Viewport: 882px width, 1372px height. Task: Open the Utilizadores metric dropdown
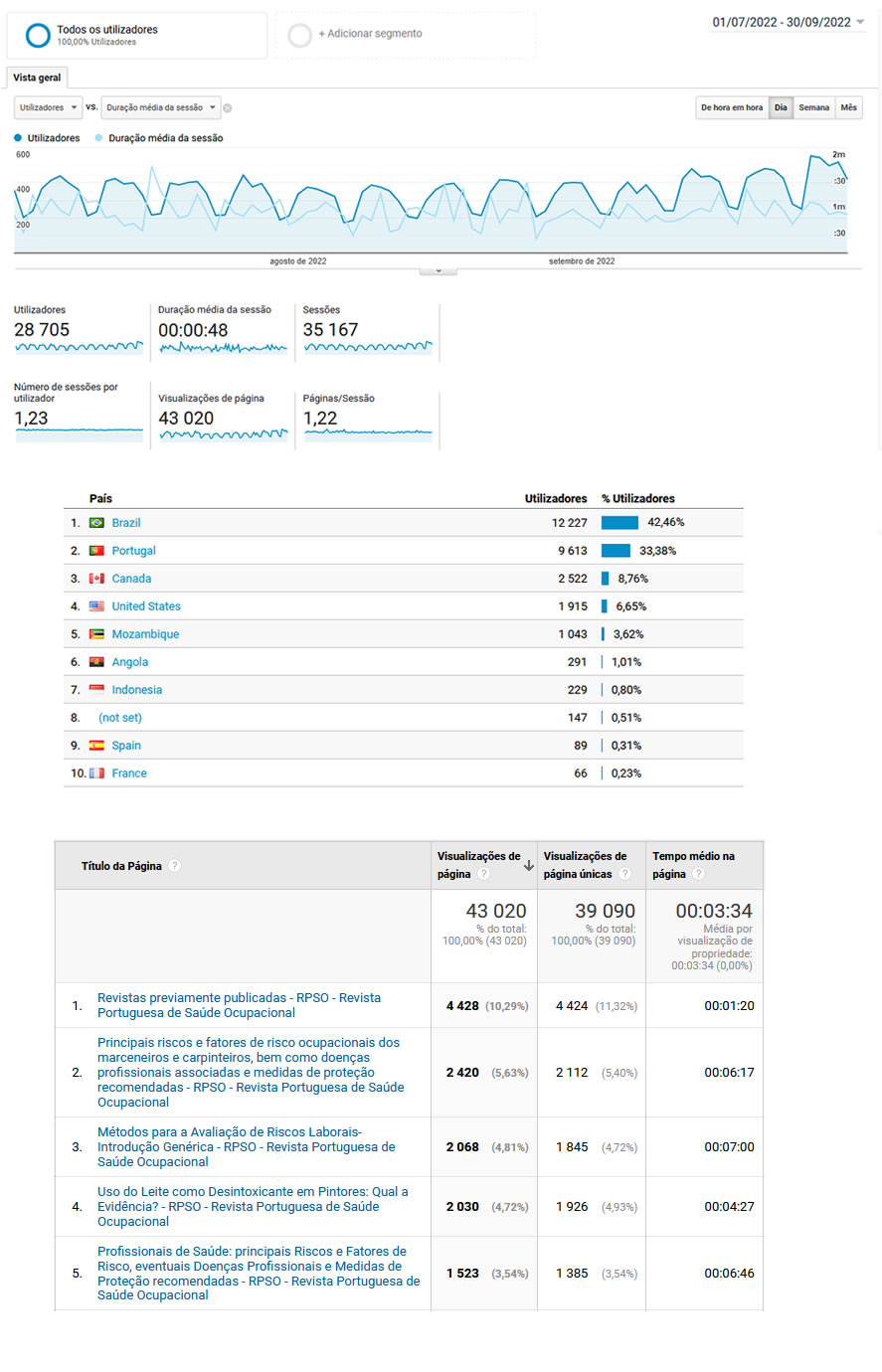(x=48, y=107)
